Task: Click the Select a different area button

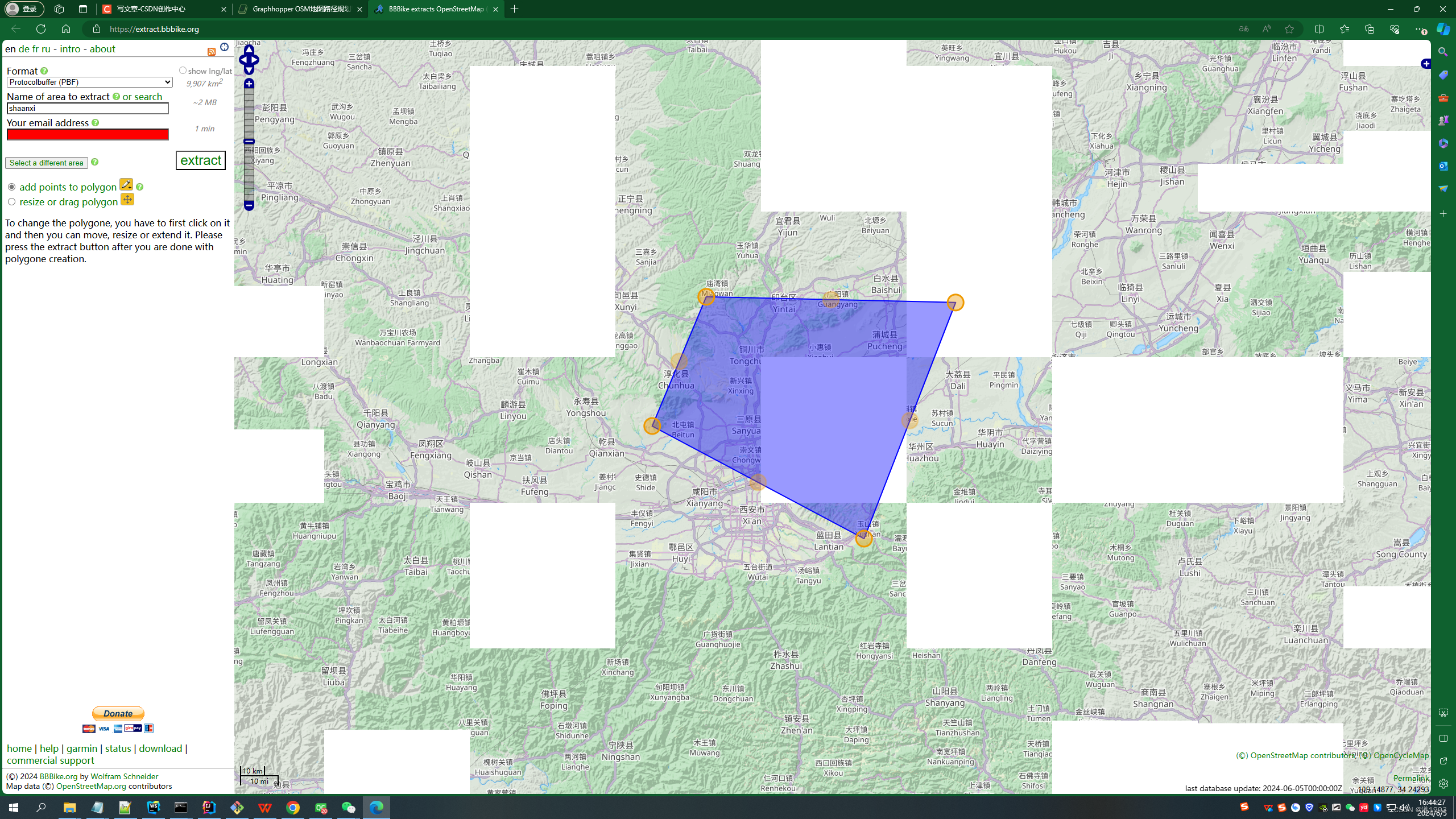Action: (47, 163)
